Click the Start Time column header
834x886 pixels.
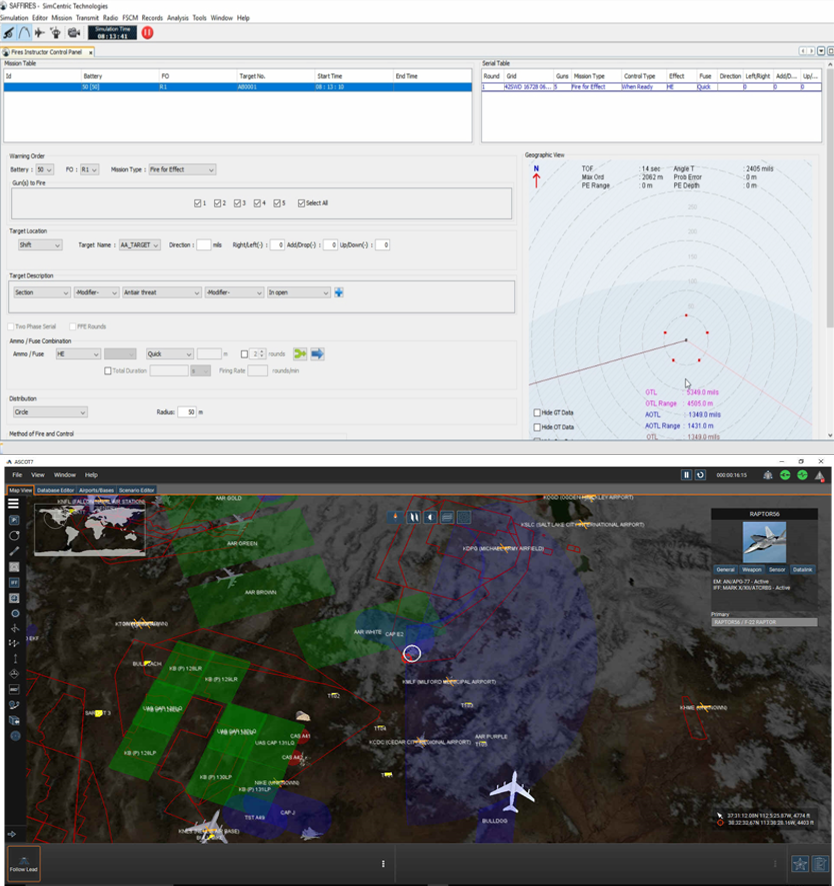[353, 76]
